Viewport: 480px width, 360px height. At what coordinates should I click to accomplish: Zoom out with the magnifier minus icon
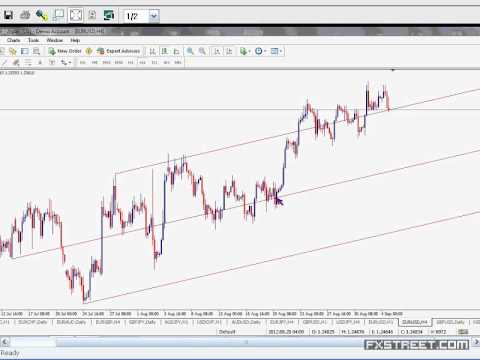pos(202,51)
